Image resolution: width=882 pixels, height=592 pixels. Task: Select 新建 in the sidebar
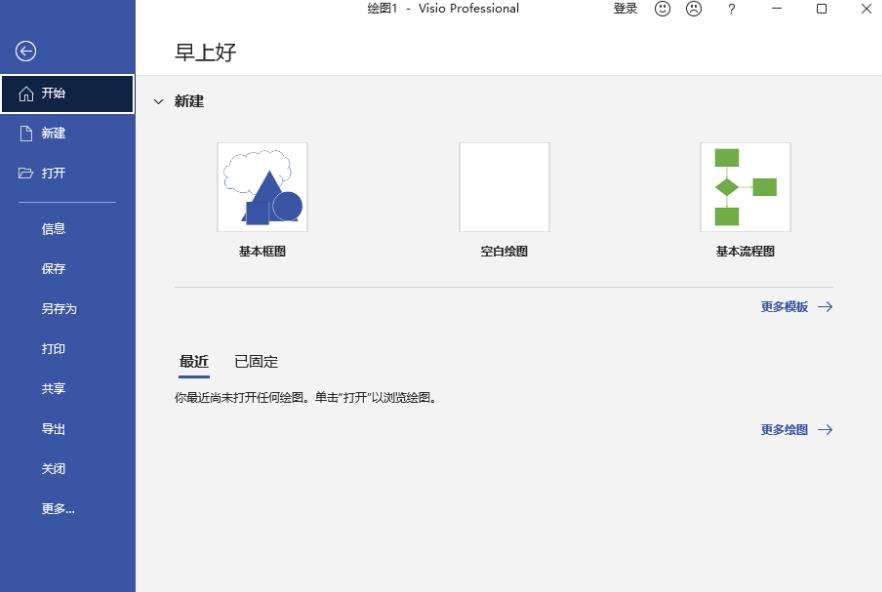68,133
